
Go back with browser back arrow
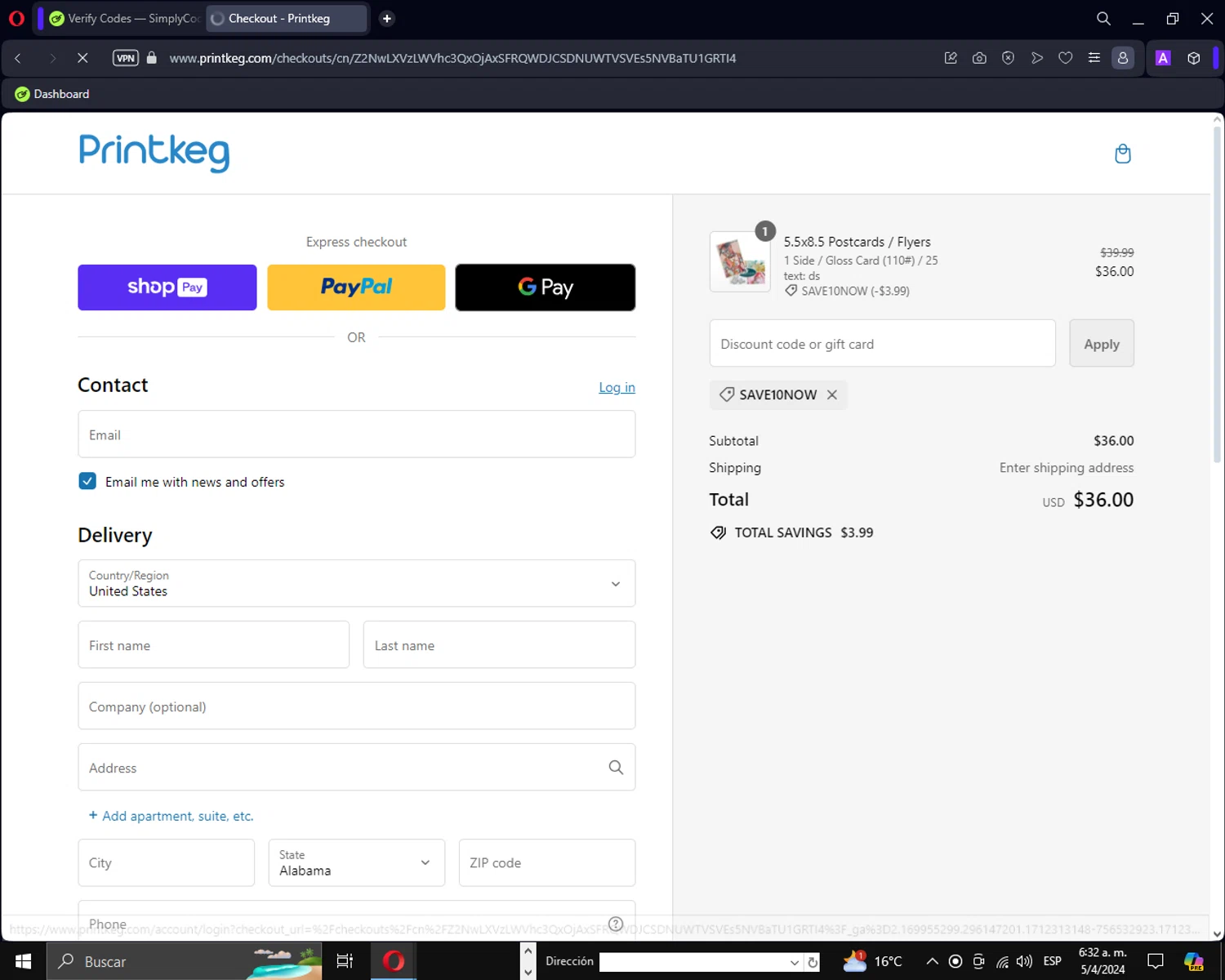[x=18, y=58]
